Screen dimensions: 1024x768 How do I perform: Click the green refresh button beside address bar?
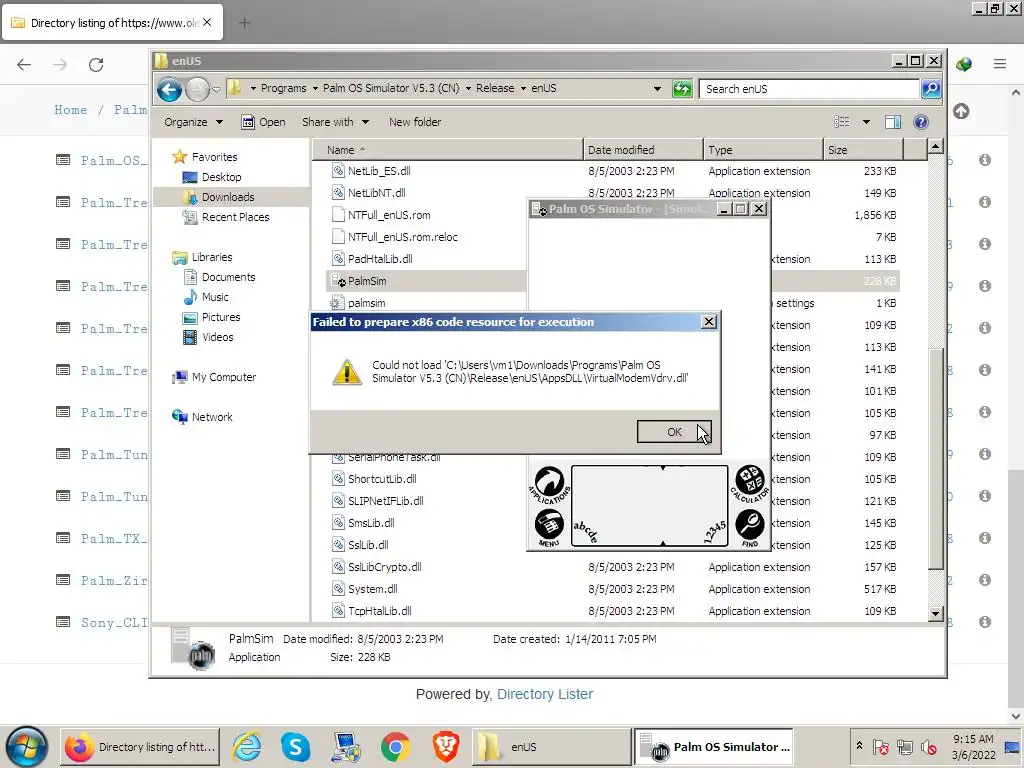[682, 89]
